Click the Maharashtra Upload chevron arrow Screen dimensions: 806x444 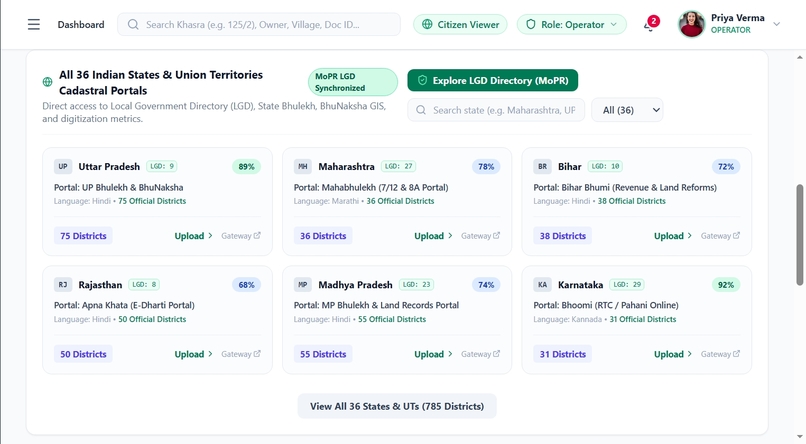point(450,236)
